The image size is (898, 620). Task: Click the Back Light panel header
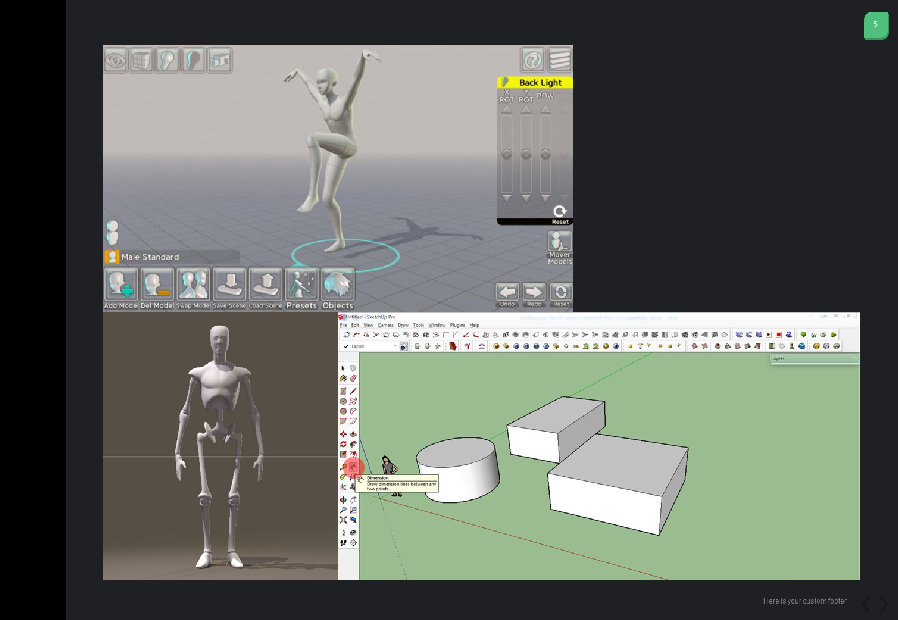[535, 82]
